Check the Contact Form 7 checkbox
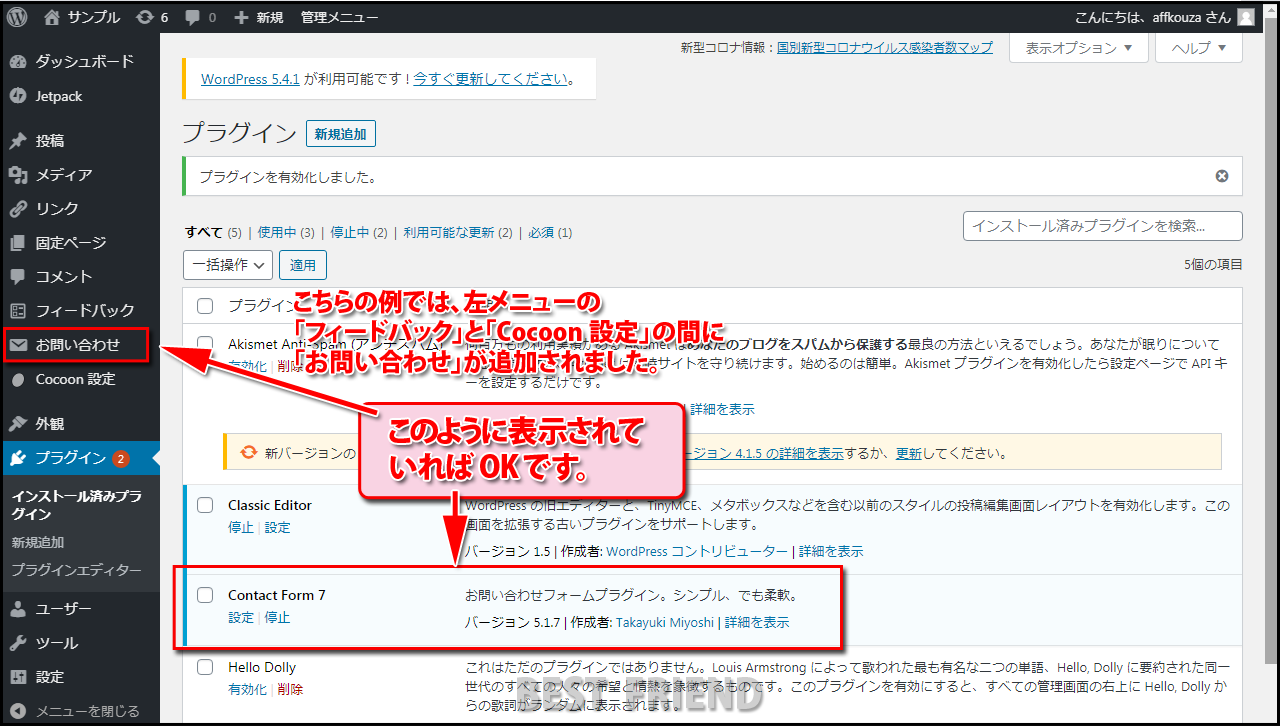 pyautogui.click(x=205, y=595)
